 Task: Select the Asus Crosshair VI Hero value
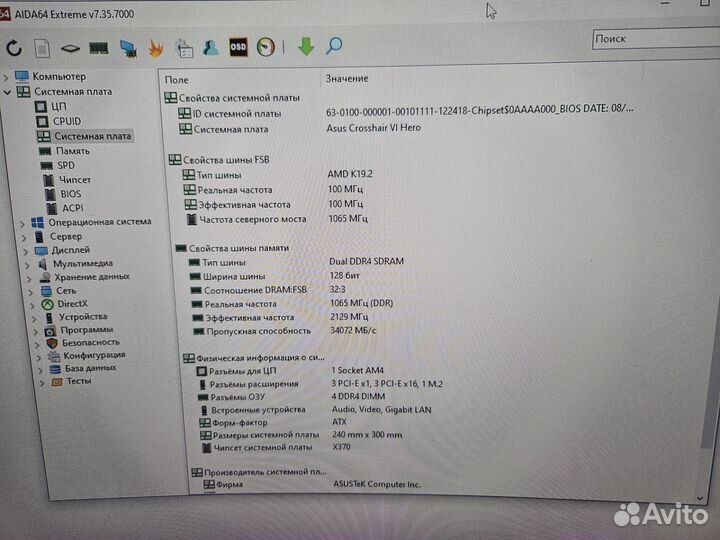(373, 128)
